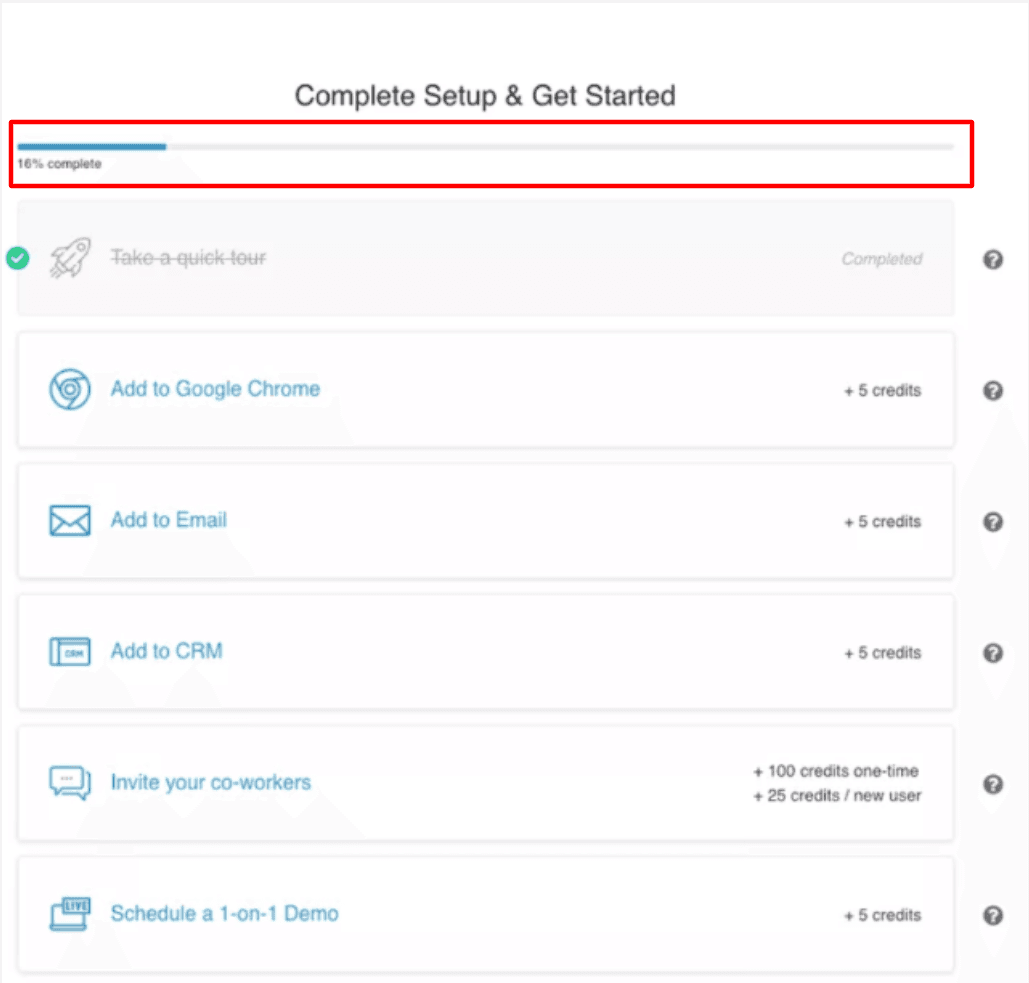Click the help icon for Schedule a 1-on-1 Demo
This screenshot has height=983, width=1029.
(993, 915)
